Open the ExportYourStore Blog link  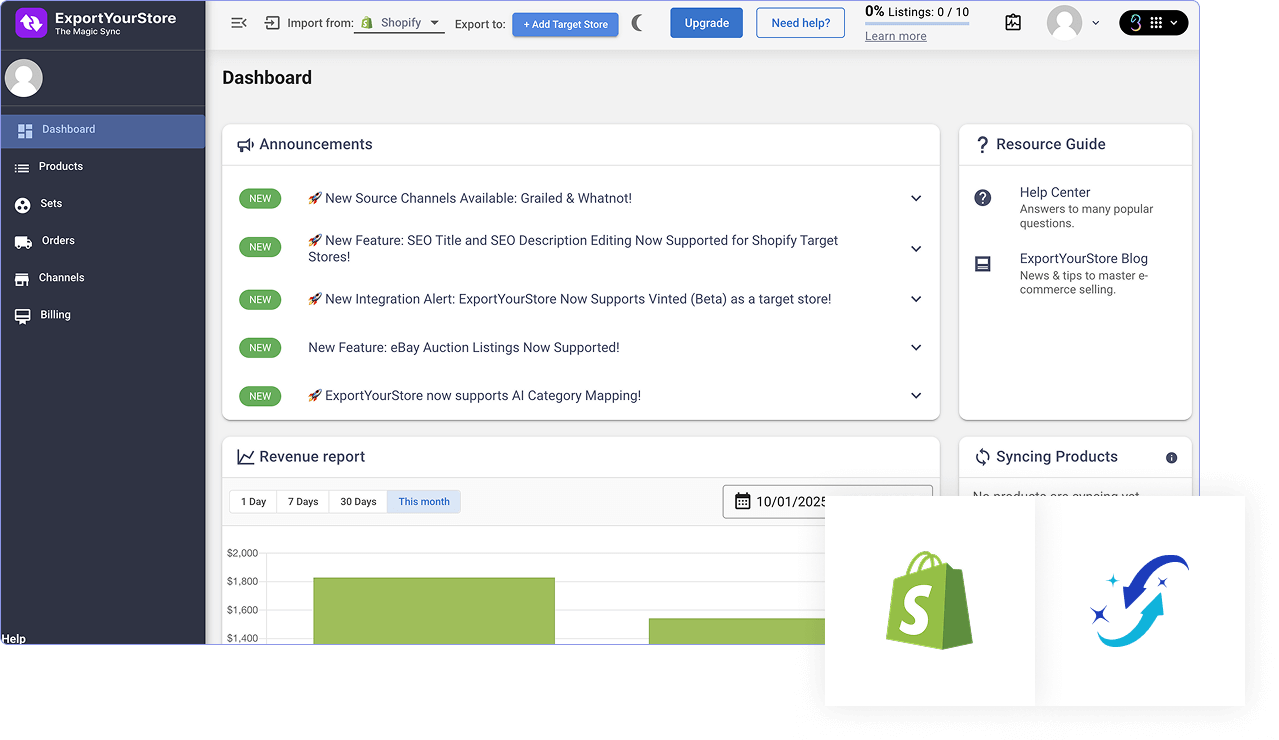point(1084,258)
